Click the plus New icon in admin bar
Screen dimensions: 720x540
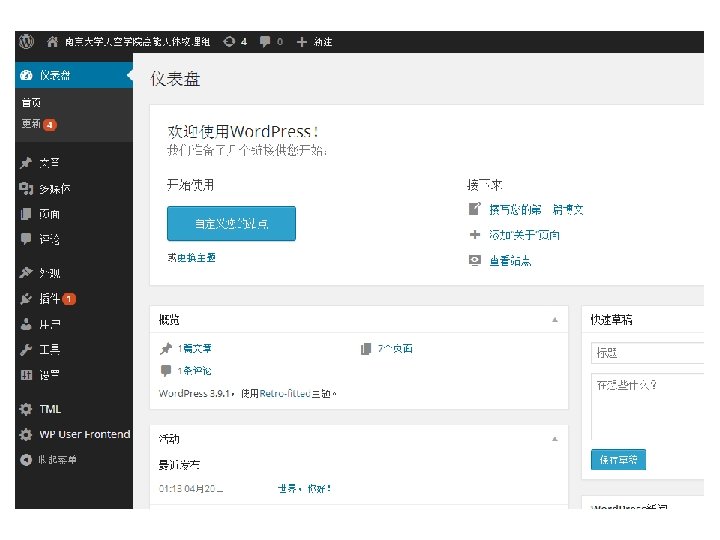coord(302,42)
